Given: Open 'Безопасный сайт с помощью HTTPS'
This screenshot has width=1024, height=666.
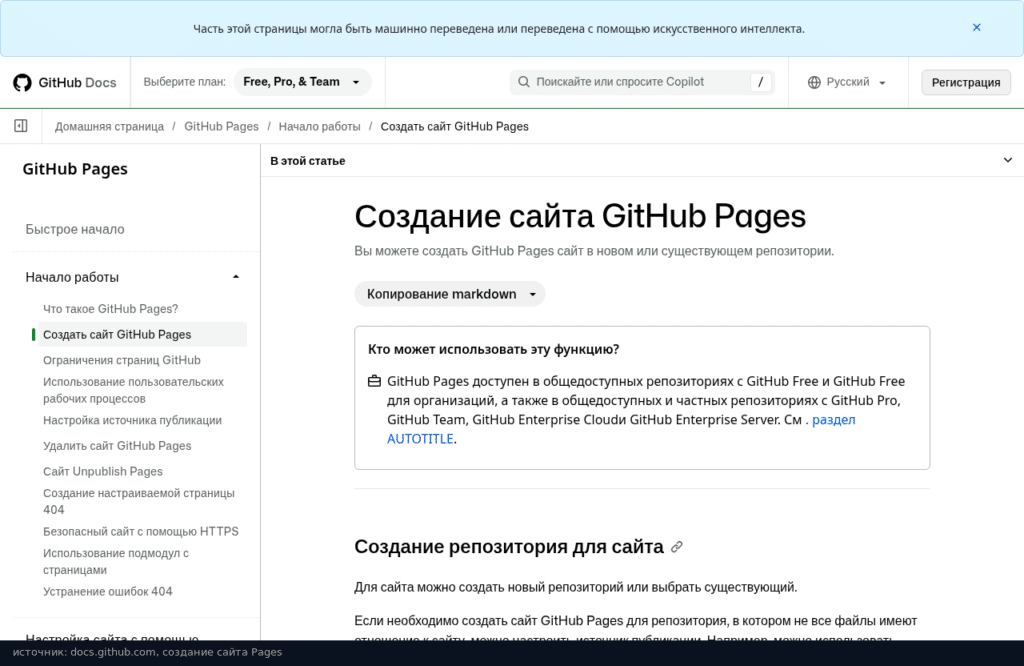Looking at the screenshot, I should [141, 531].
